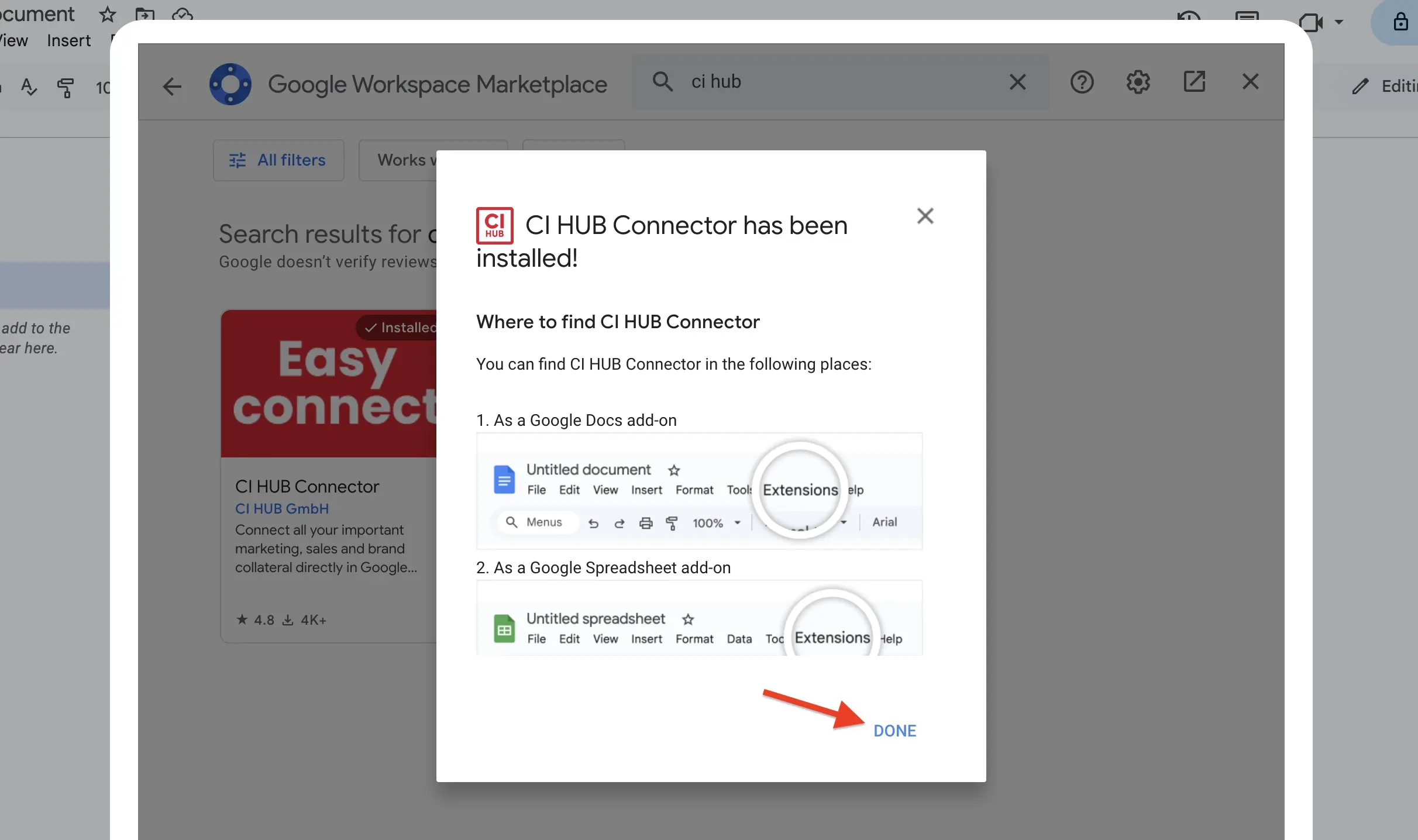Open Marketplace help icon
The image size is (1418, 840).
1082,82
